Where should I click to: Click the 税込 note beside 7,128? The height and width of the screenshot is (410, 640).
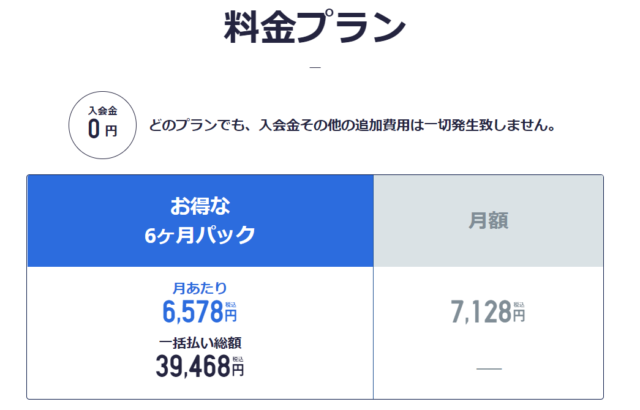519,304
